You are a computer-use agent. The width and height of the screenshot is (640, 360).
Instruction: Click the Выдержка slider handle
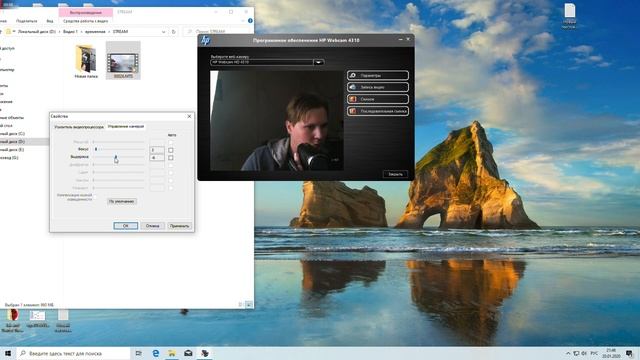point(116,157)
